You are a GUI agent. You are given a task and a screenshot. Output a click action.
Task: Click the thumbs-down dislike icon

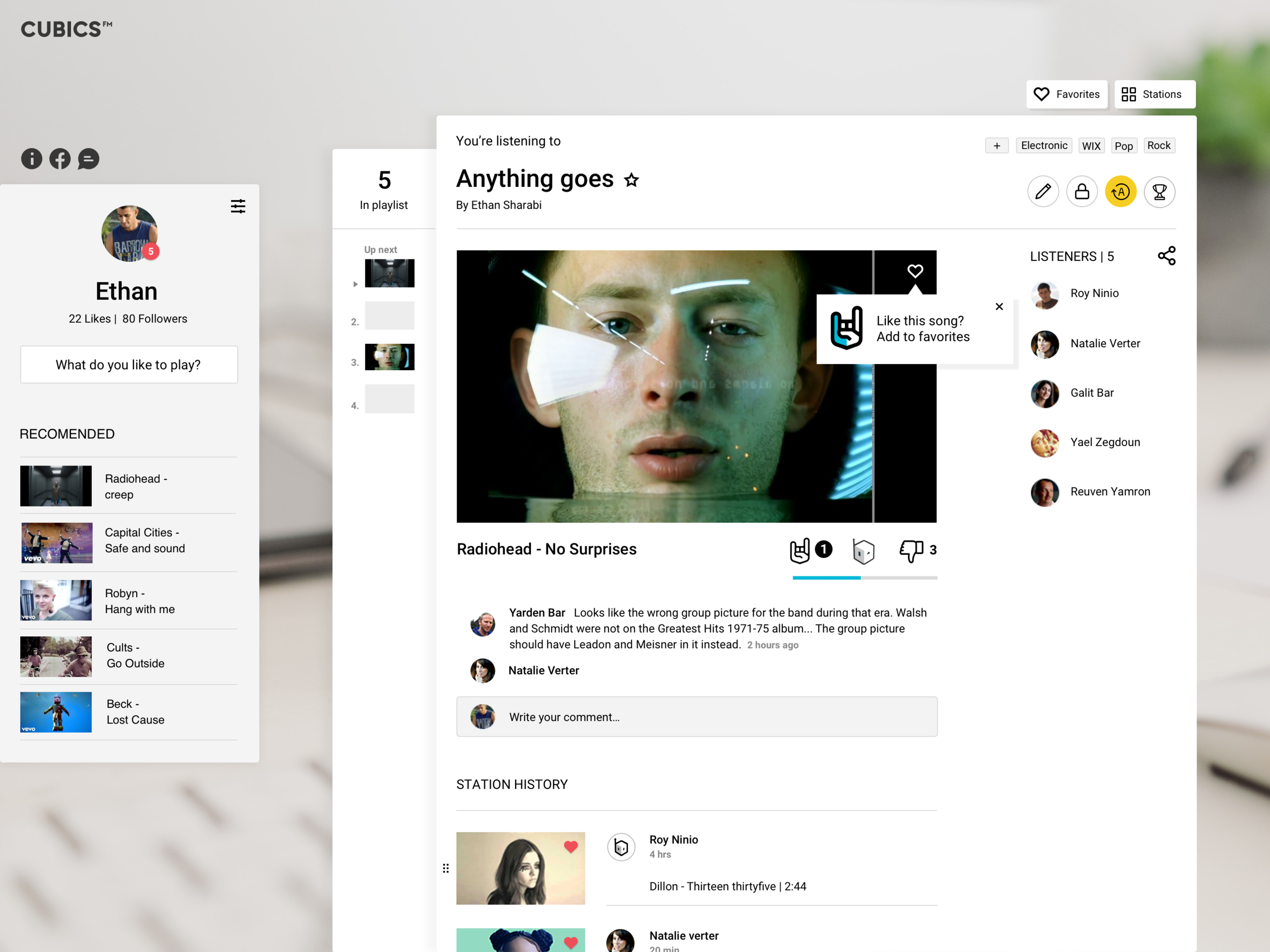pos(911,550)
